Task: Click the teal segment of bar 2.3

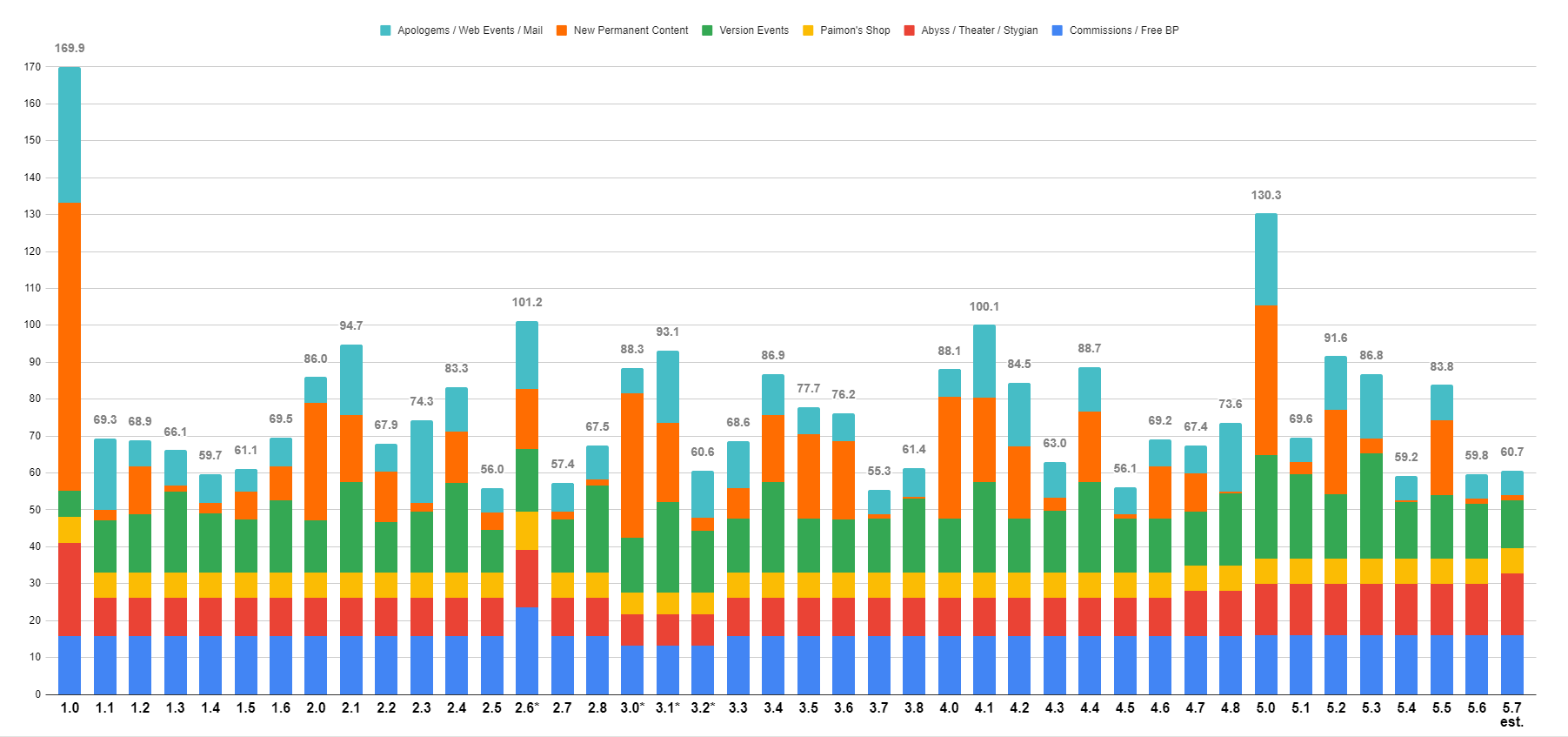Action: 422,461
